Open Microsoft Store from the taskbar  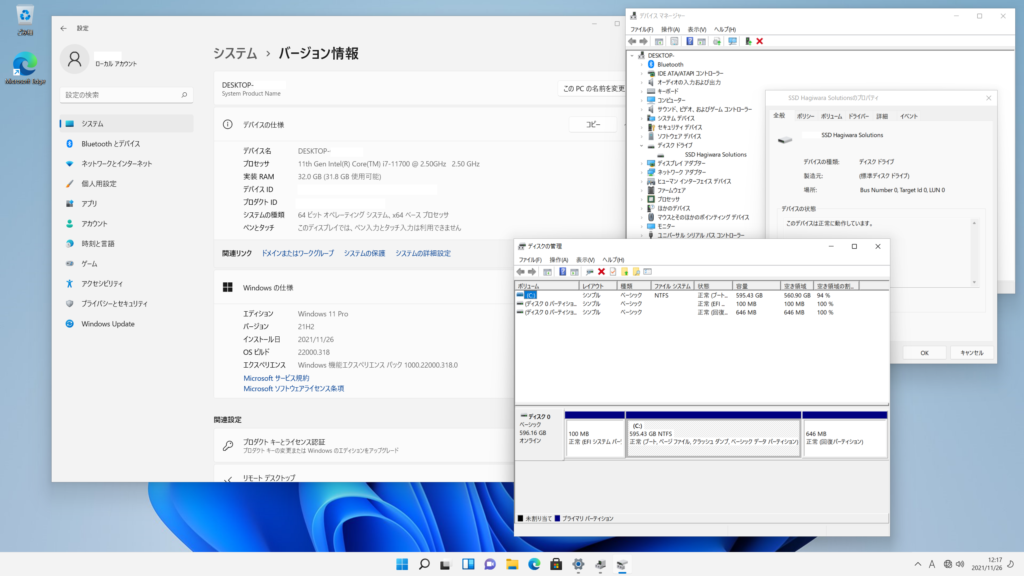click(x=556, y=564)
